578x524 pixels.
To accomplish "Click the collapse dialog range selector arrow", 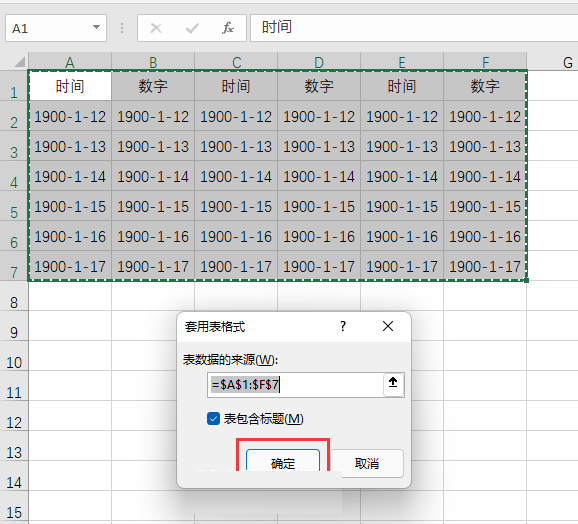I will (393, 384).
